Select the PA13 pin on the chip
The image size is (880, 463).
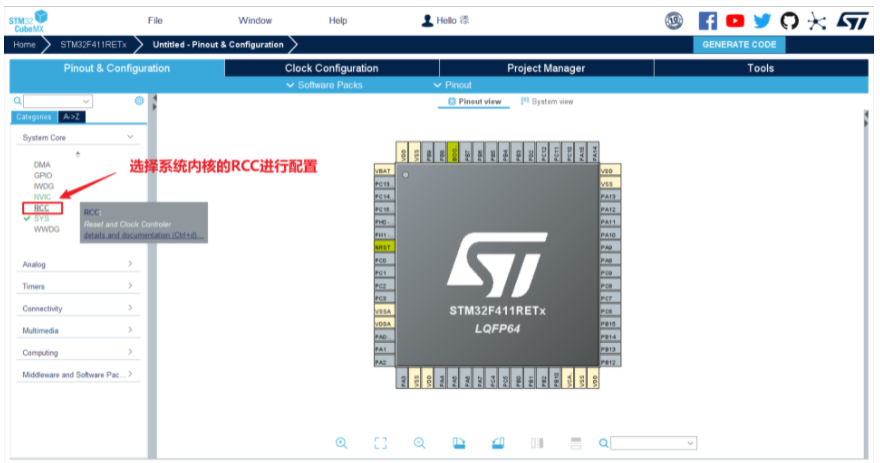610,196
